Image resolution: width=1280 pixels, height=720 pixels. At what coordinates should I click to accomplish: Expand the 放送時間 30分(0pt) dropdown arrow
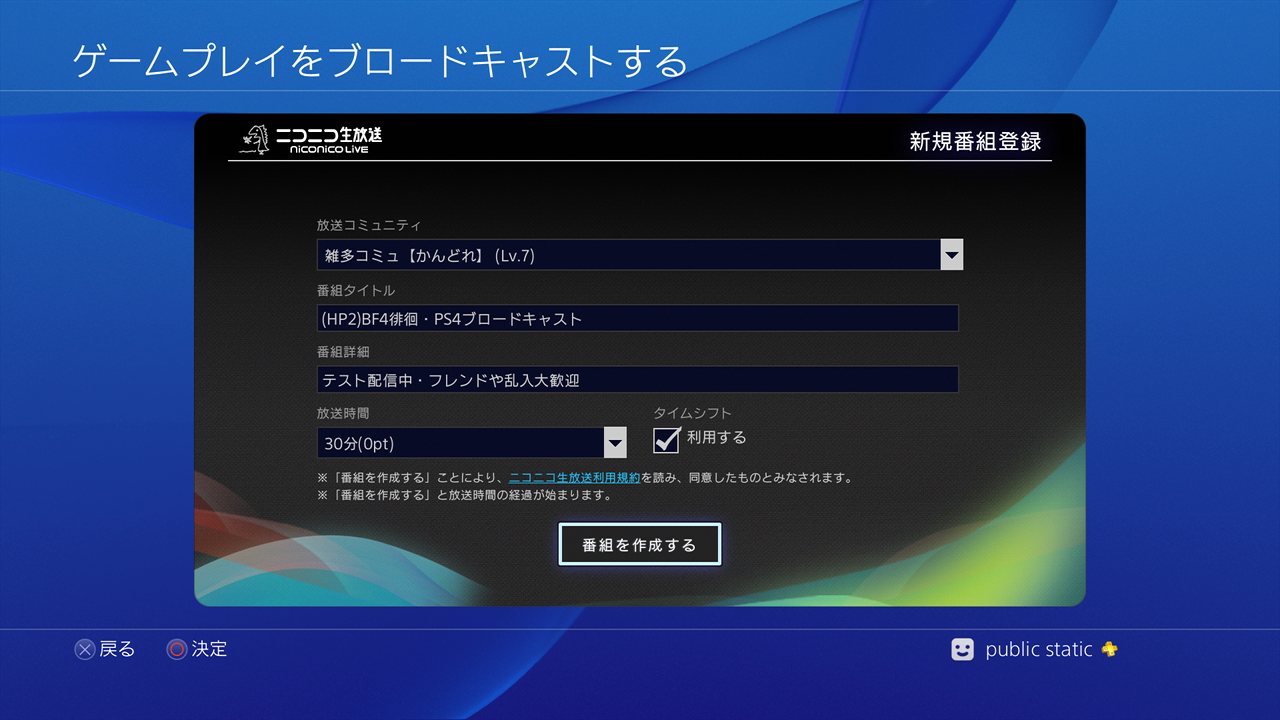[x=615, y=443]
